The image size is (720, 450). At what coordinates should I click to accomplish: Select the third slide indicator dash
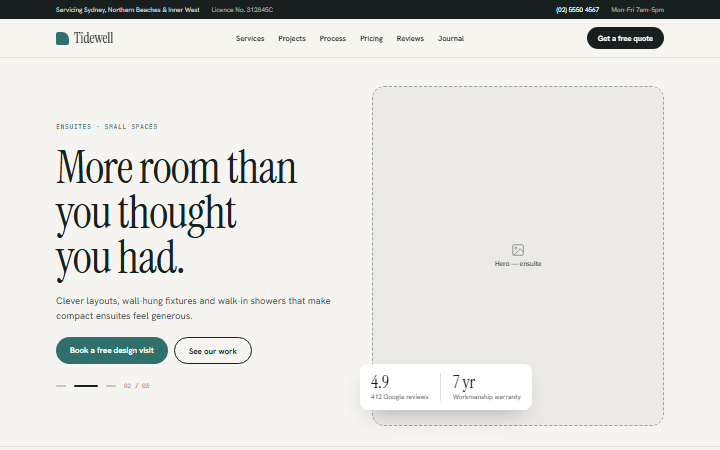pos(111,386)
